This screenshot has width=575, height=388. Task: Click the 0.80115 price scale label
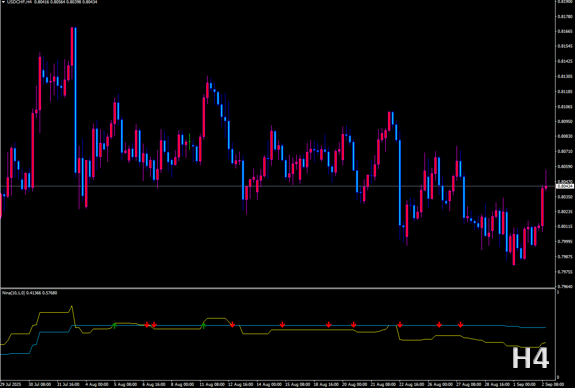pyautogui.click(x=565, y=226)
